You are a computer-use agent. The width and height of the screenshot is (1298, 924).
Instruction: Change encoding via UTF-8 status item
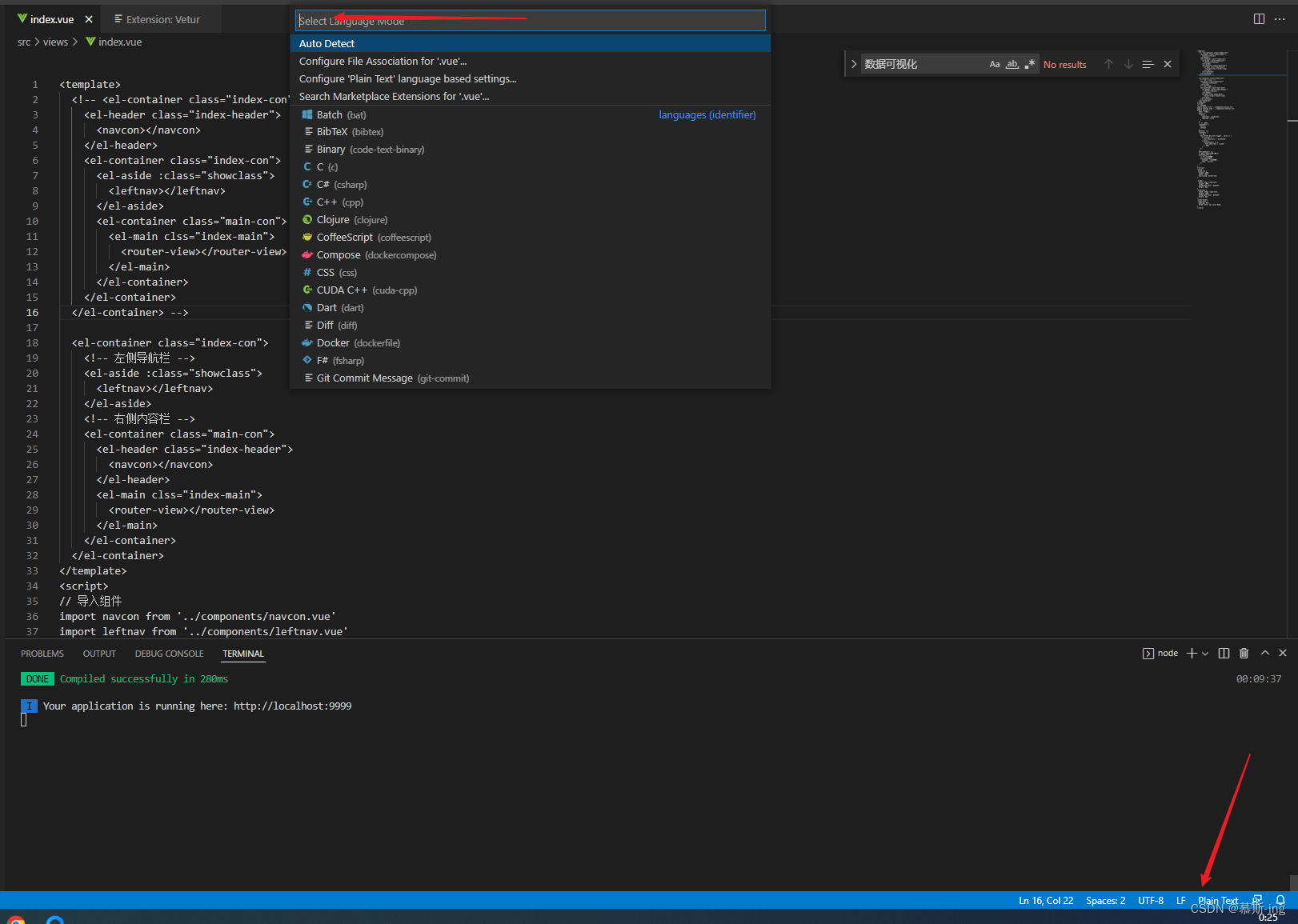(1151, 901)
